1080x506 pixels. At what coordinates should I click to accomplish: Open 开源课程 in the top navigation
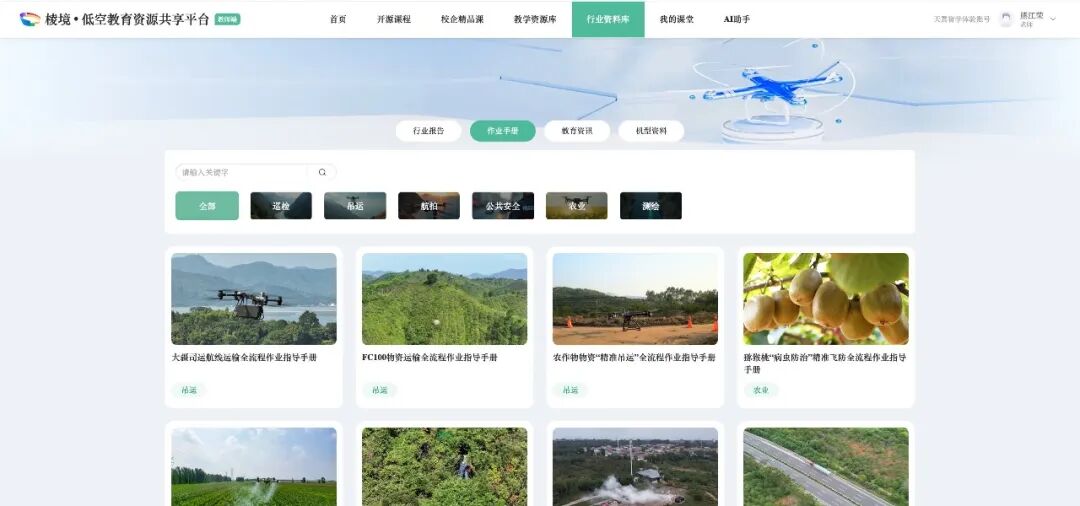tap(394, 19)
